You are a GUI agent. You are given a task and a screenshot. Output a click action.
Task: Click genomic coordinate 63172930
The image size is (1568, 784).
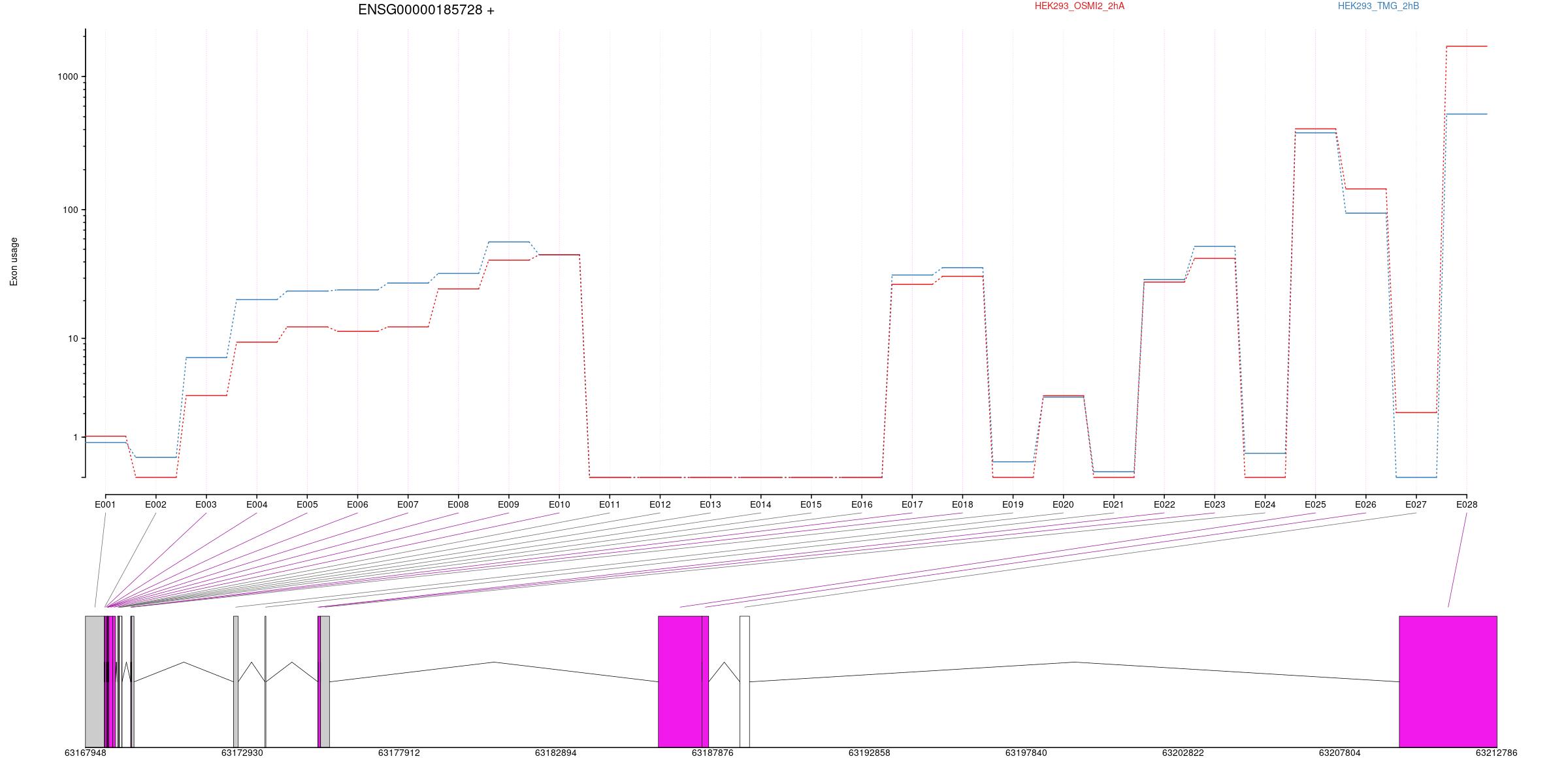click(242, 753)
